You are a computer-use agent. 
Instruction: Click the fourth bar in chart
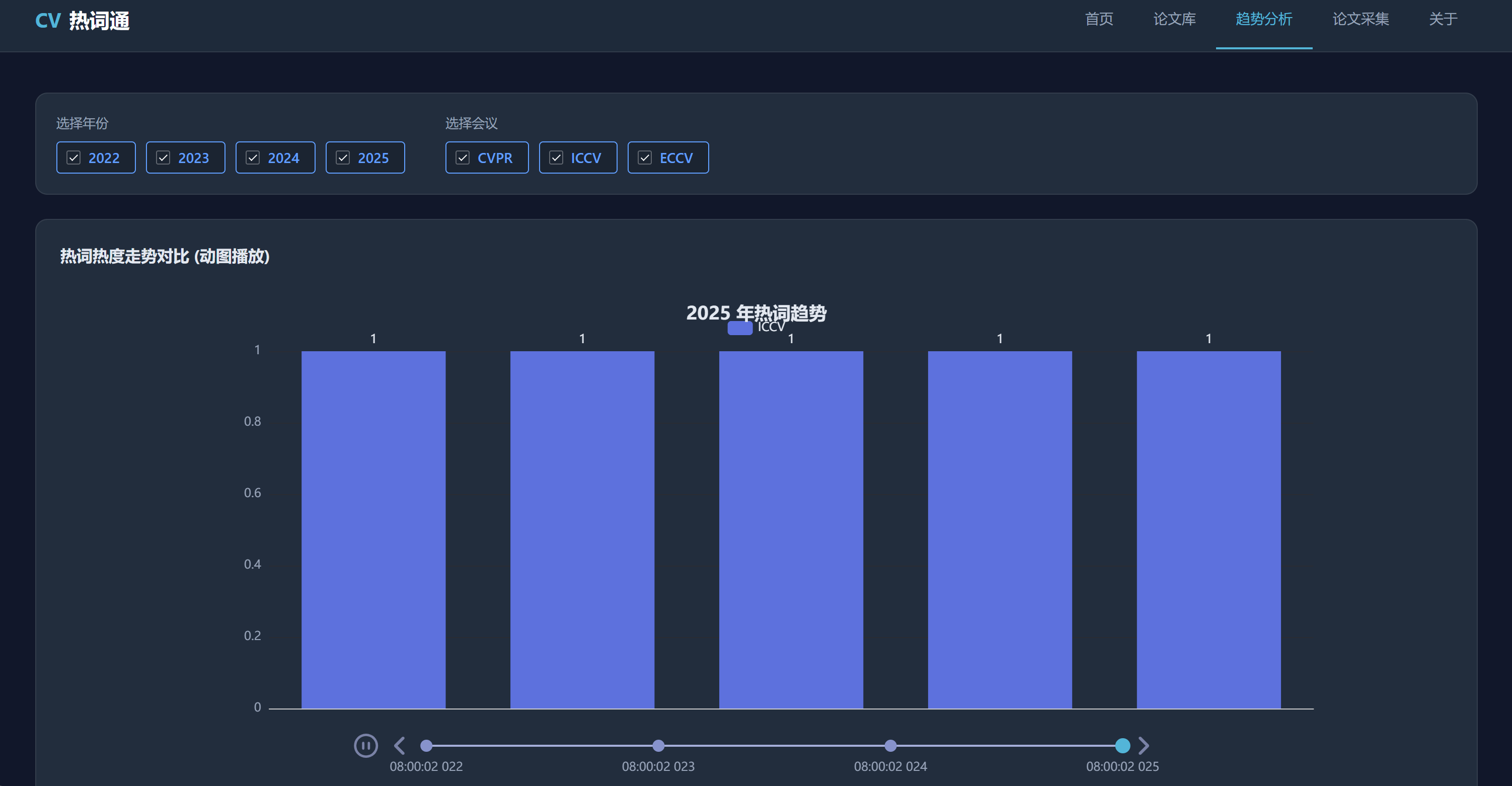pos(1000,529)
